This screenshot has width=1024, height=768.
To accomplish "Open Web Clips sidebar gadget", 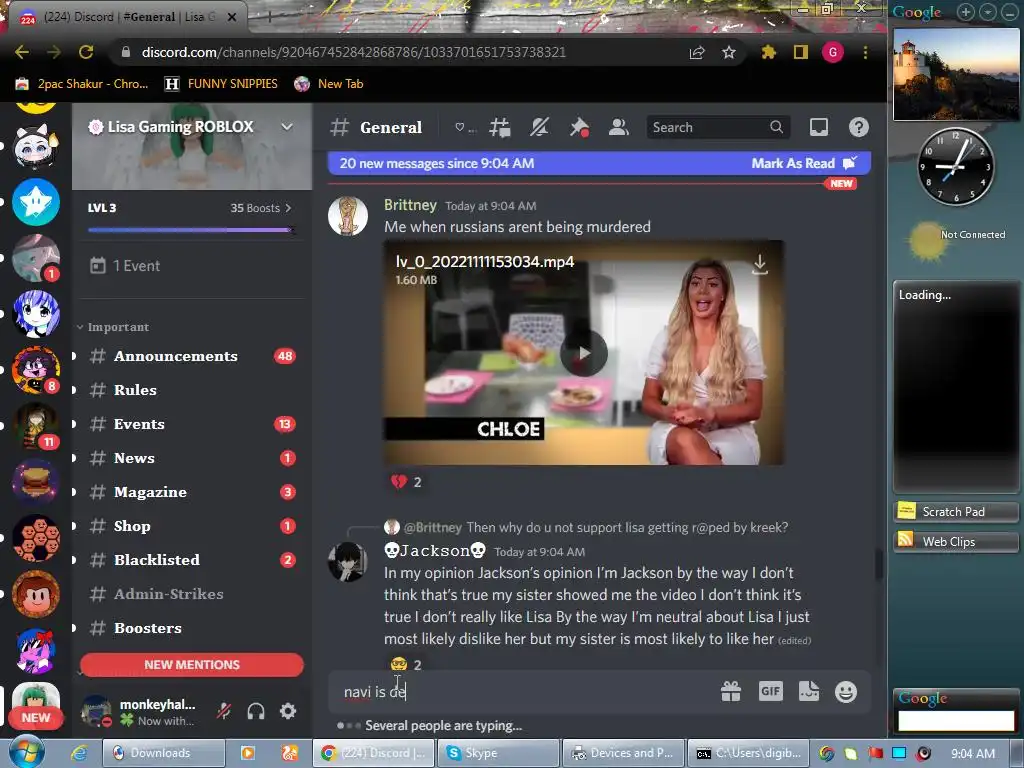I will (x=955, y=541).
